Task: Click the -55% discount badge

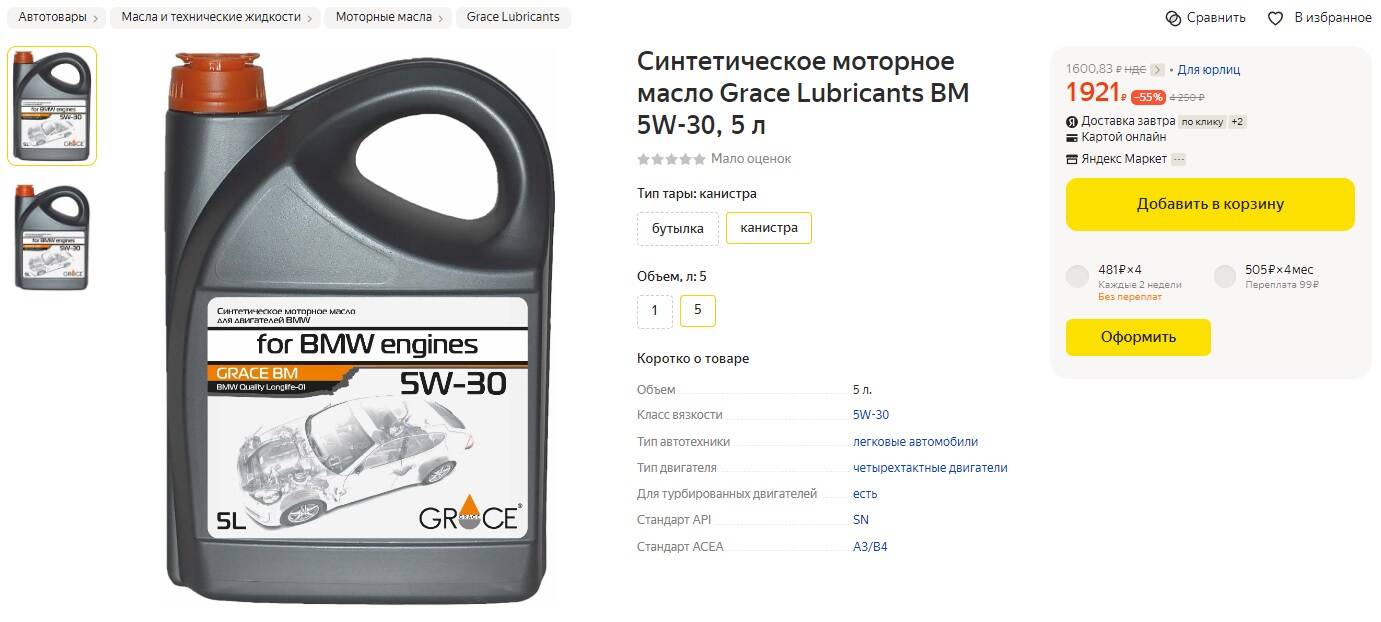Action: [x=1148, y=97]
